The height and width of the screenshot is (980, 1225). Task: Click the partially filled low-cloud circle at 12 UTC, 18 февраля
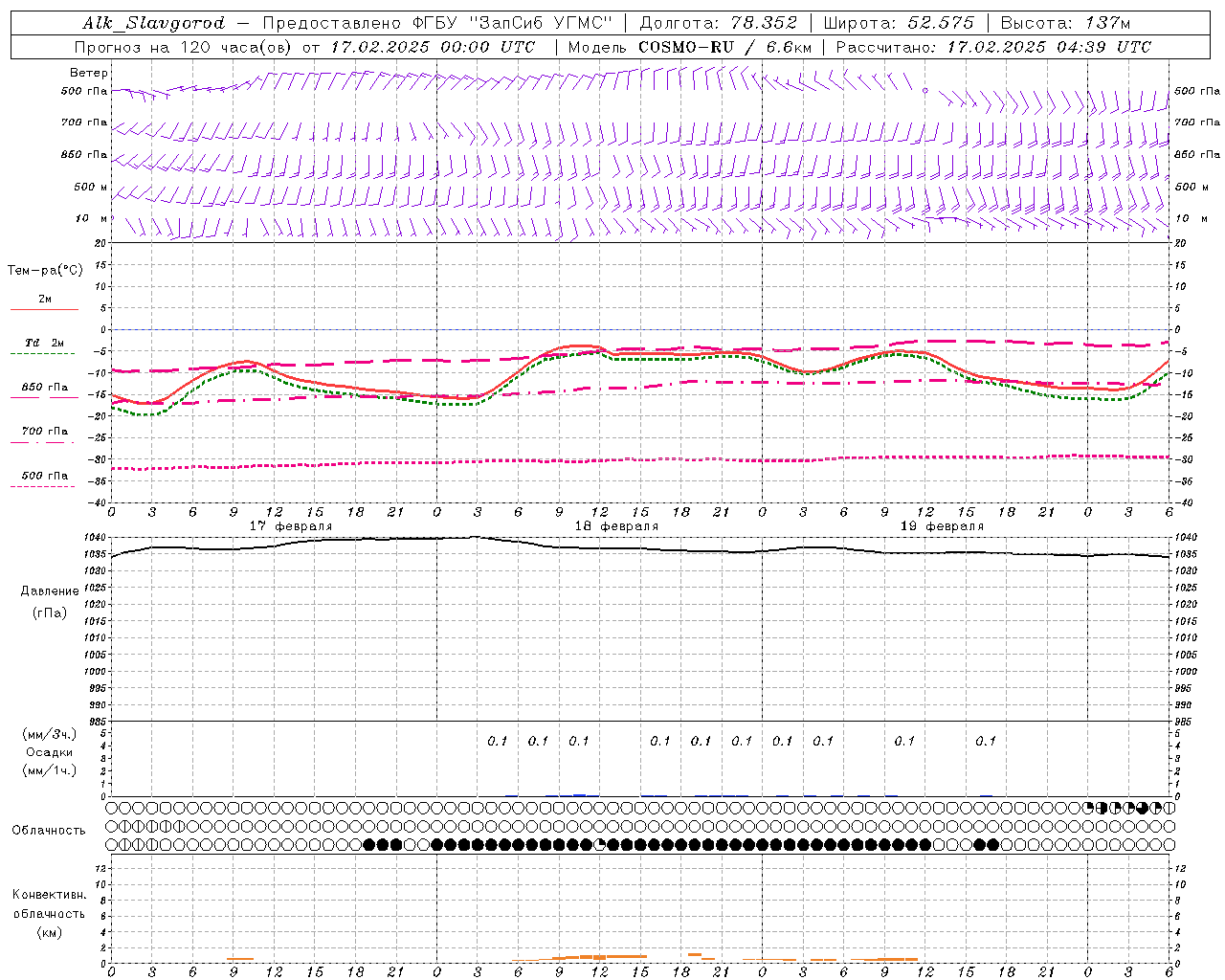[x=600, y=844]
